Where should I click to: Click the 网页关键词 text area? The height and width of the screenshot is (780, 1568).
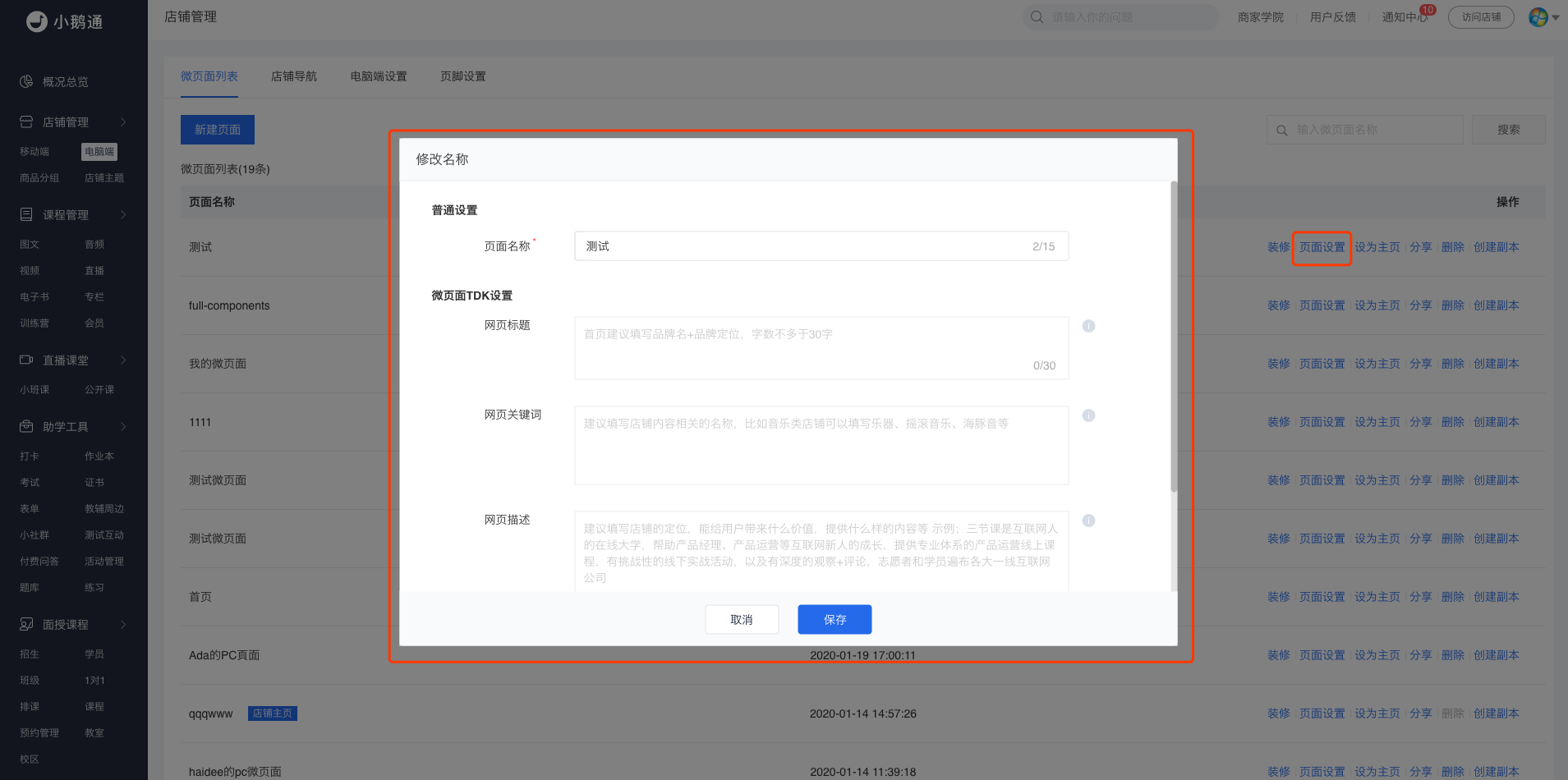(x=821, y=446)
